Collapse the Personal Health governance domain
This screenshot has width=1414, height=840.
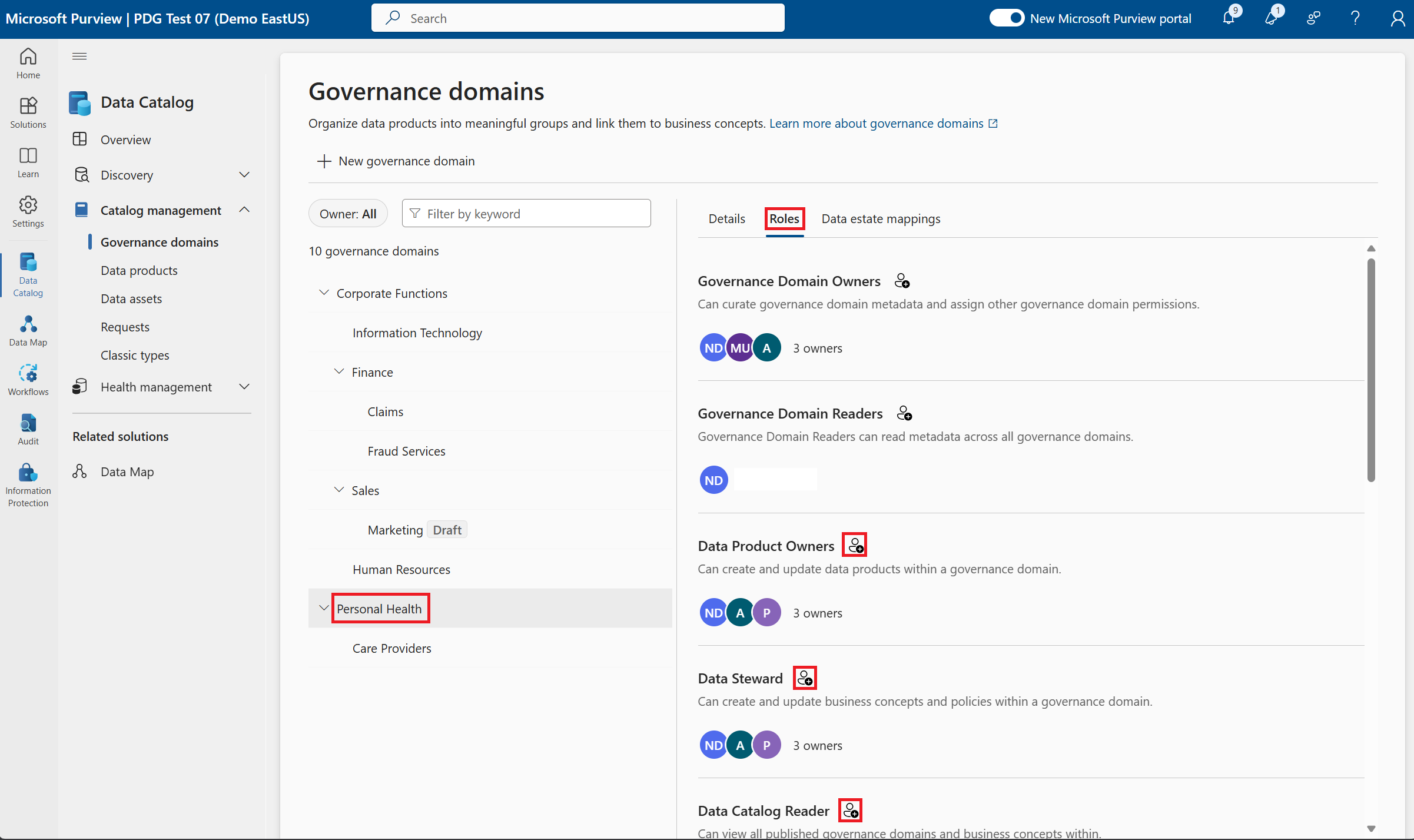click(x=322, y=608)
